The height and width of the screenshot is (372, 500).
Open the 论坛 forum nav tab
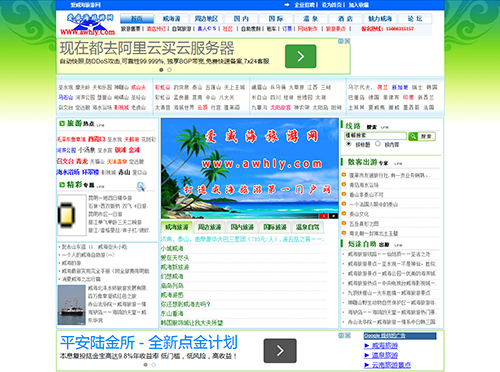(415, 18)
